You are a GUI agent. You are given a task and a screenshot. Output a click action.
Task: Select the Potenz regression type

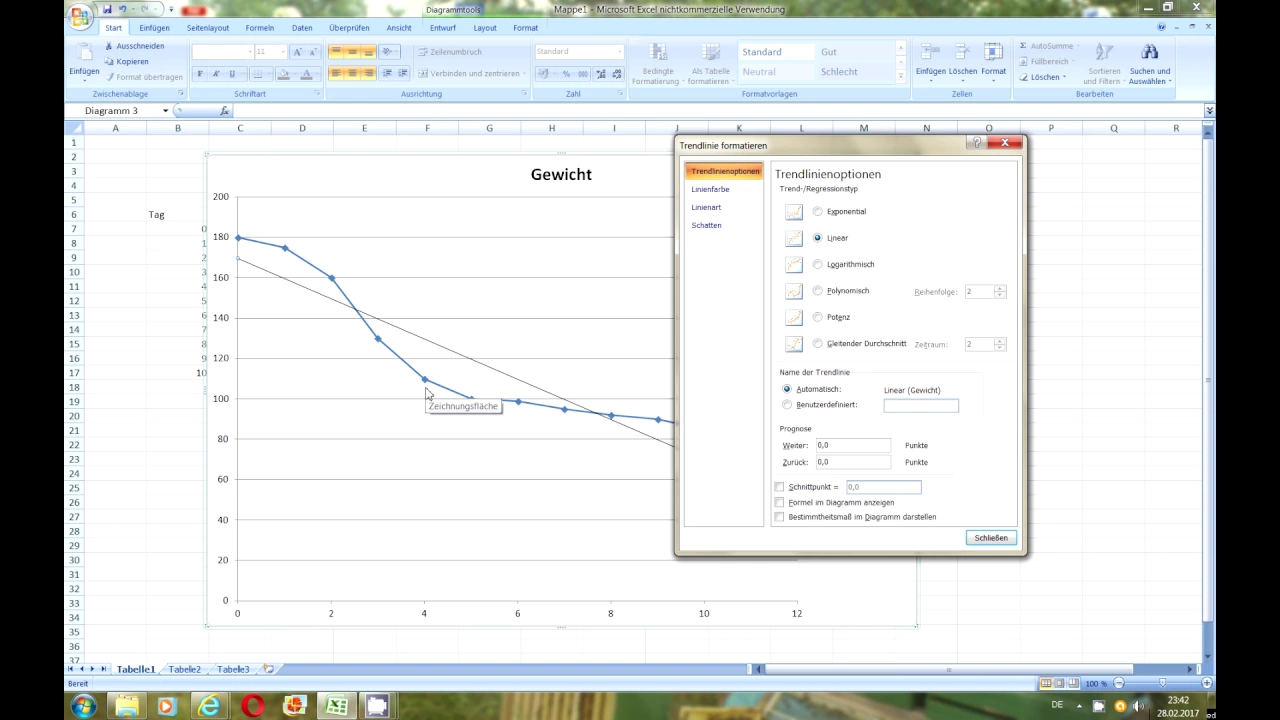pos(818,317)
